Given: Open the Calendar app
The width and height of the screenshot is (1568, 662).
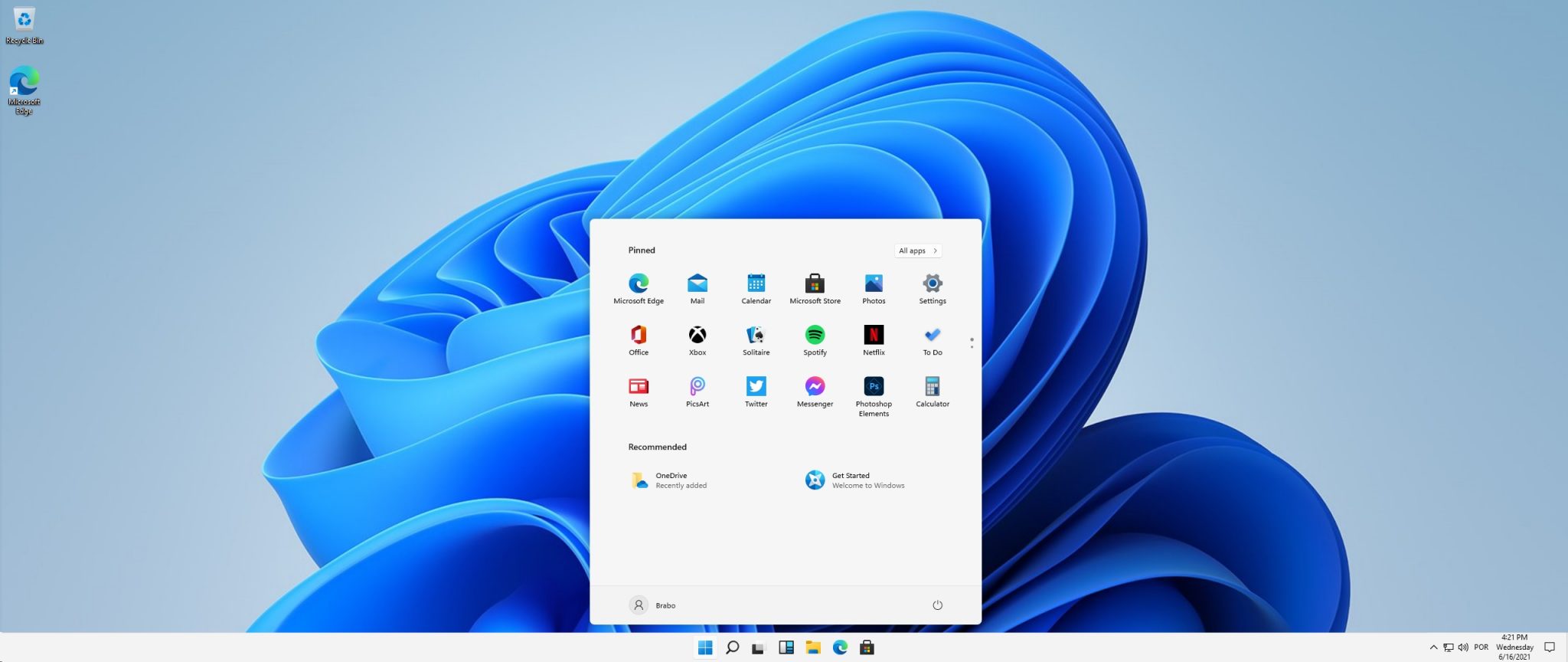Looking at the screenshot, I should (756, 289).
